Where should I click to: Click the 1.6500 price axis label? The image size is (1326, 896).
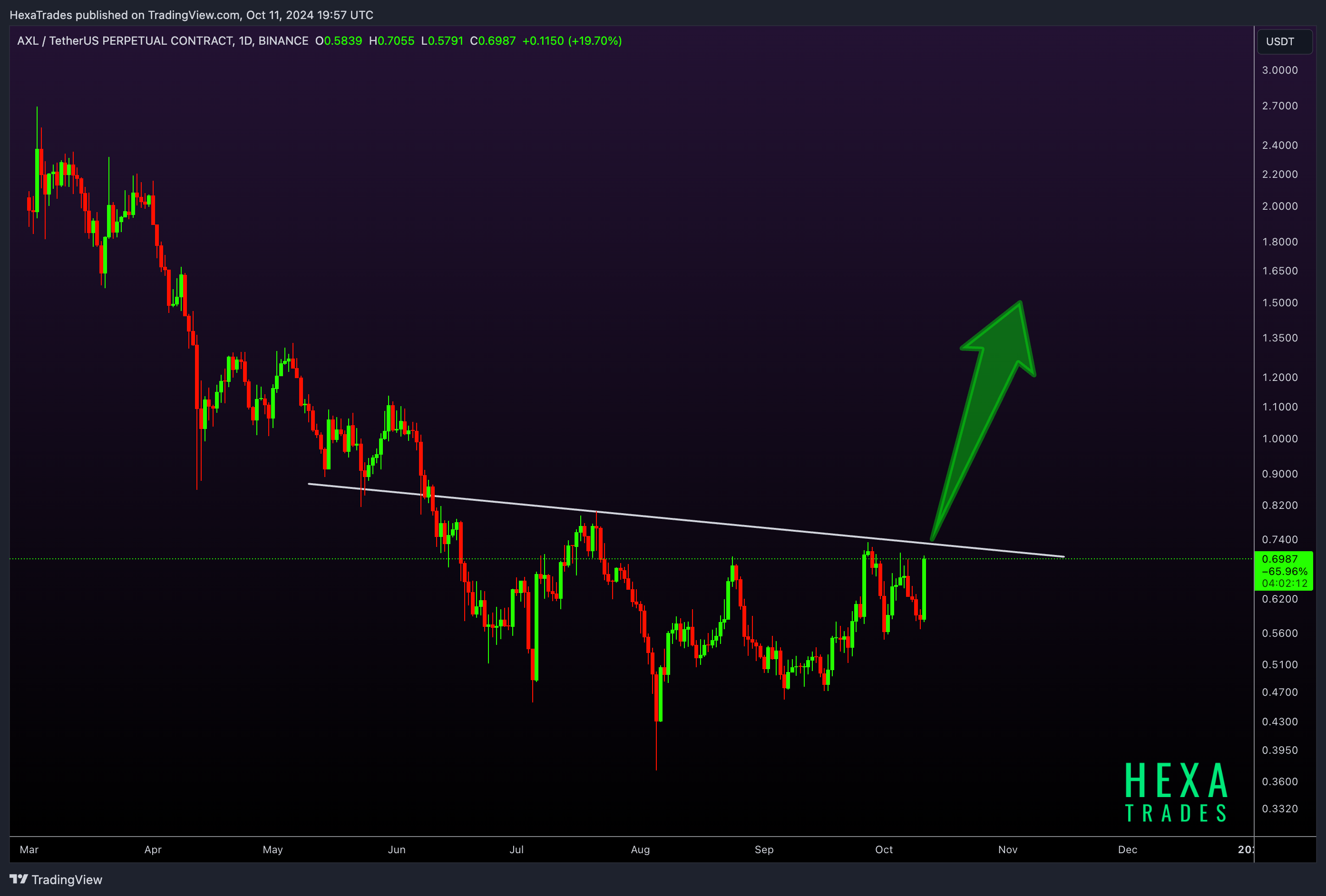1279,271
